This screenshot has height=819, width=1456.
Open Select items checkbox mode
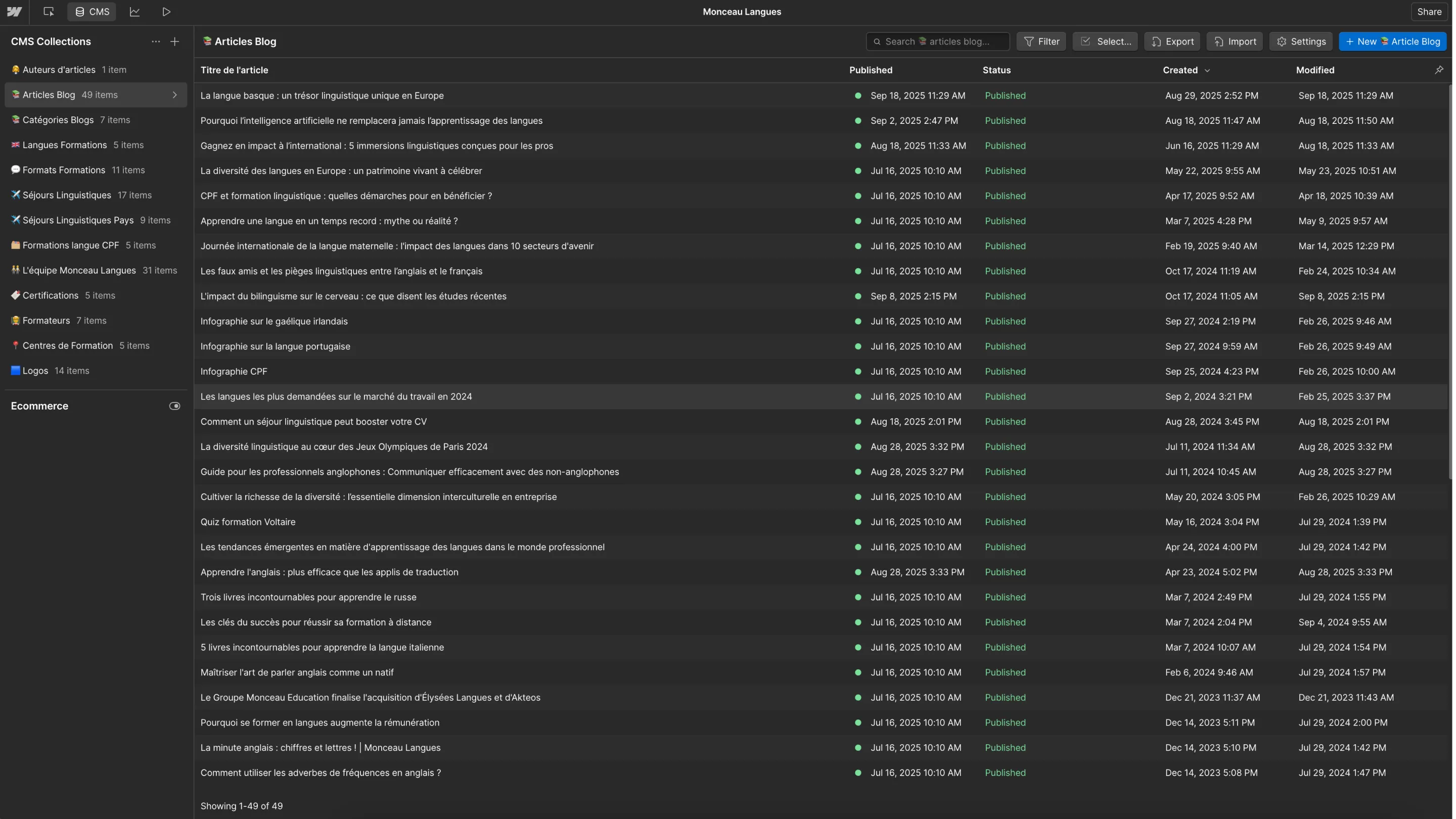1105,42
